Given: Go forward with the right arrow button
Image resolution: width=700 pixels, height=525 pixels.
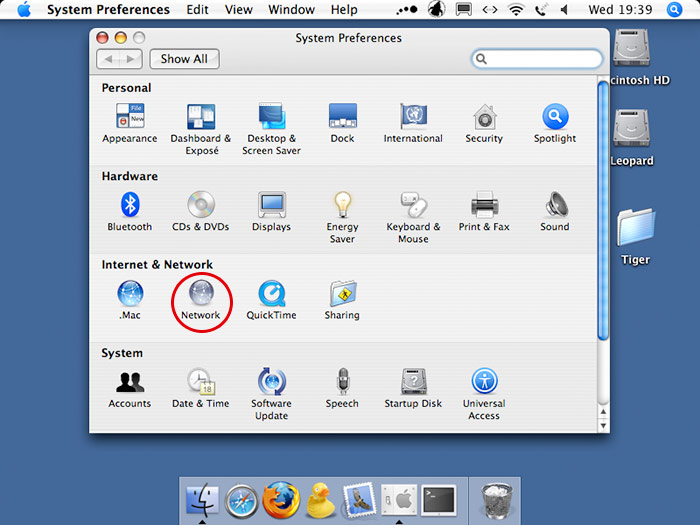Looking at the screenshot, I should coord(131,59).
